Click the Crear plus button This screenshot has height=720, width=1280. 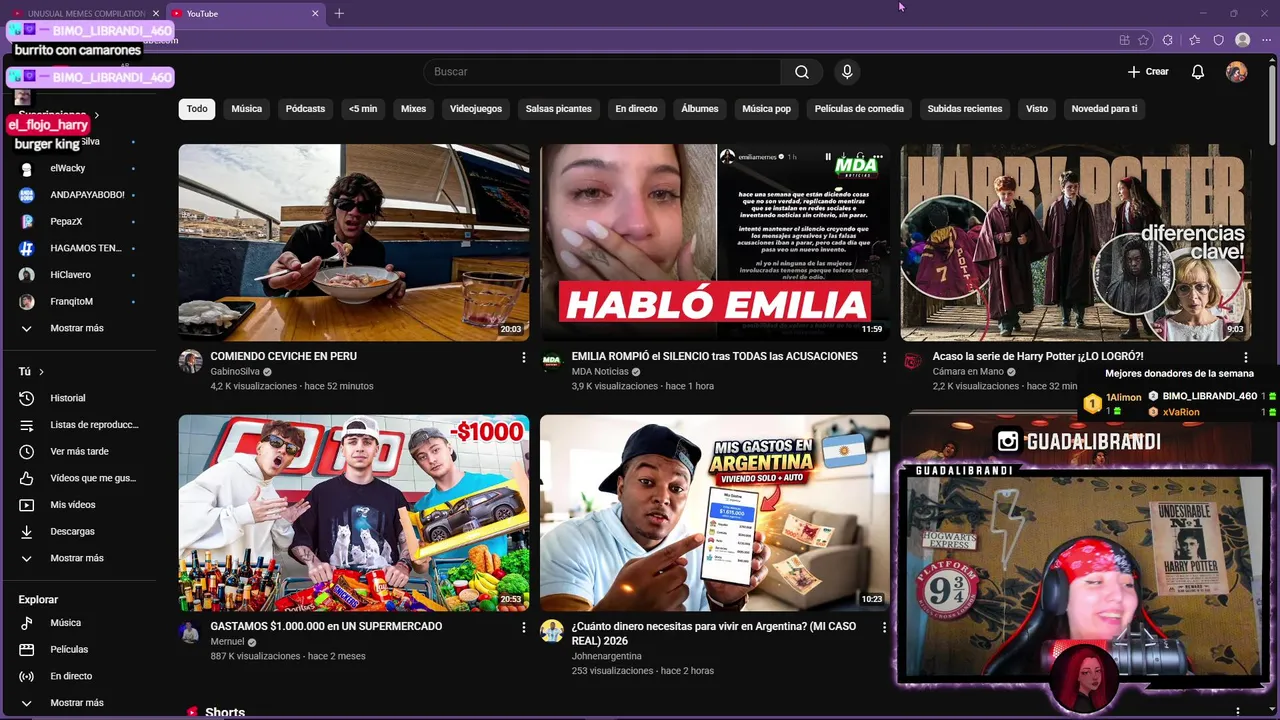point(1148,72)
